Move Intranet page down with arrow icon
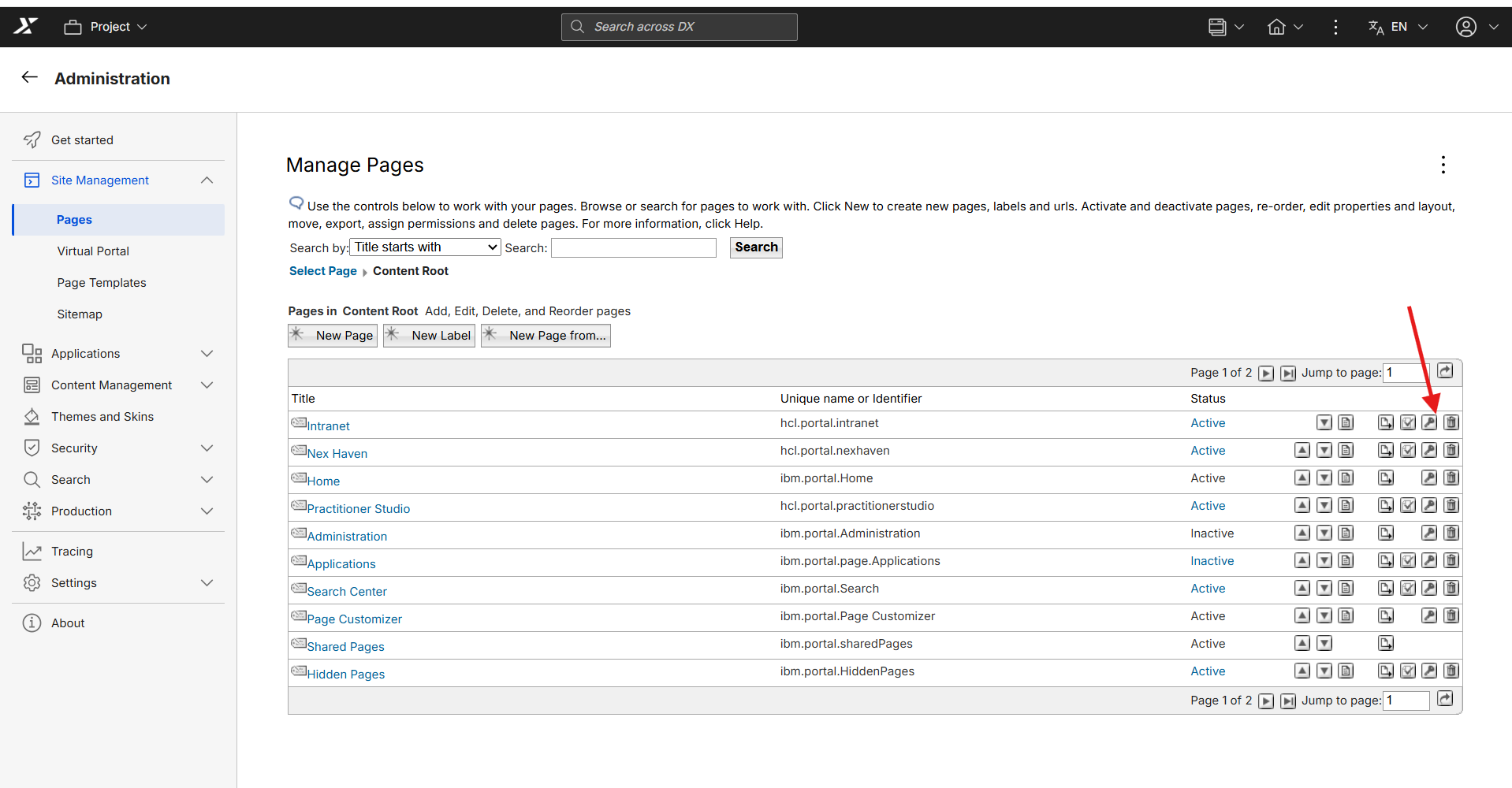This screenshot has width=1512, height=788. coord(1324,423)
